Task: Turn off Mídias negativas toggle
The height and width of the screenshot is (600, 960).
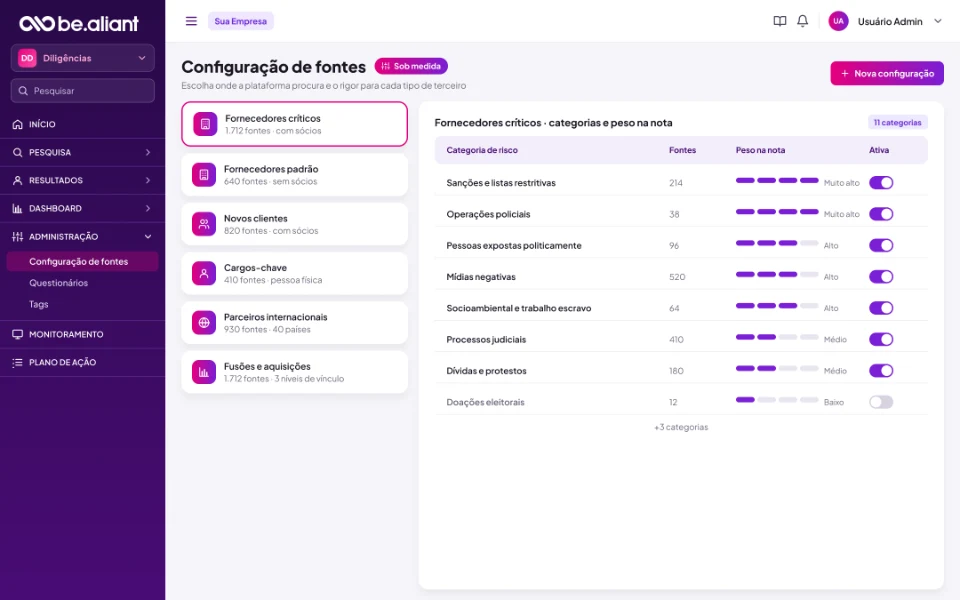Action: 881,277
